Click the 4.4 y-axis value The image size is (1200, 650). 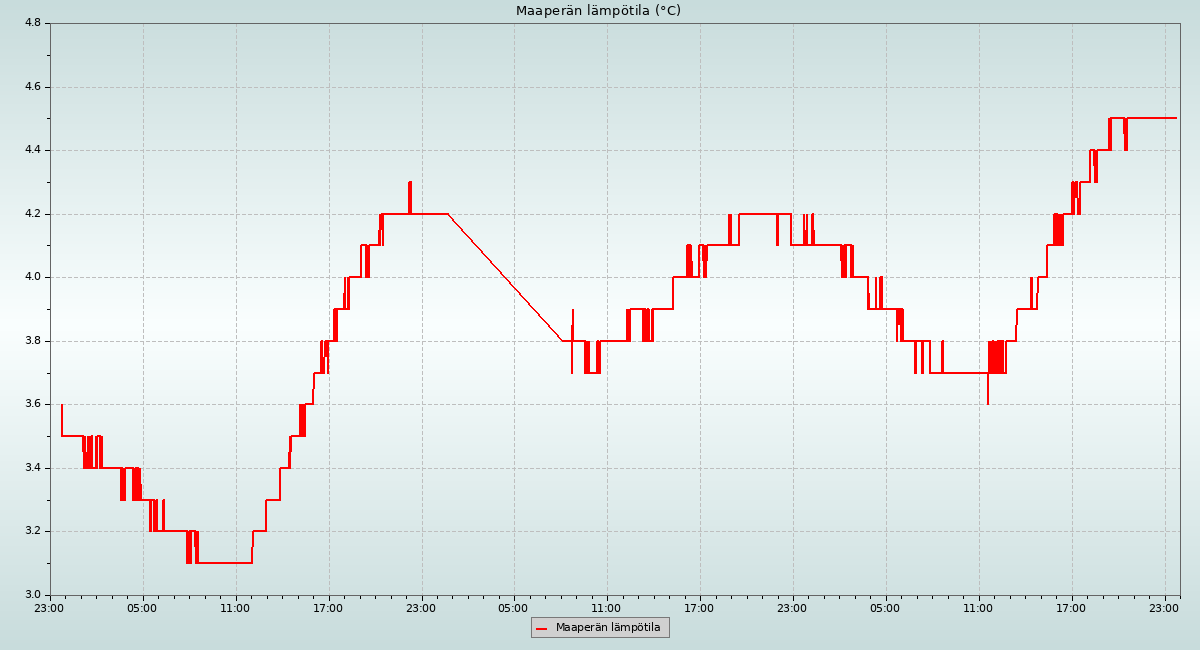click(31, 150)
